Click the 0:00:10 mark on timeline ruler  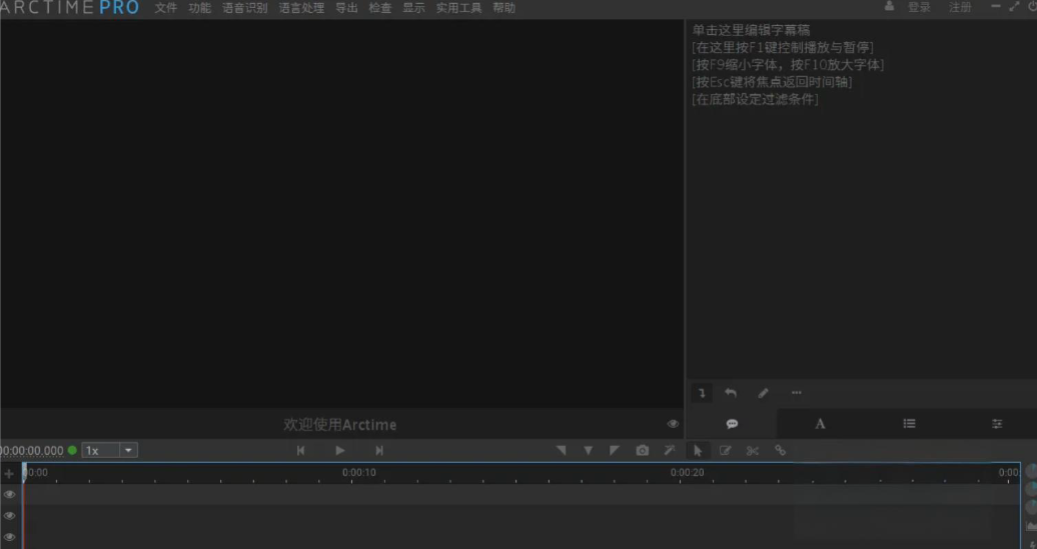(358, 472)
